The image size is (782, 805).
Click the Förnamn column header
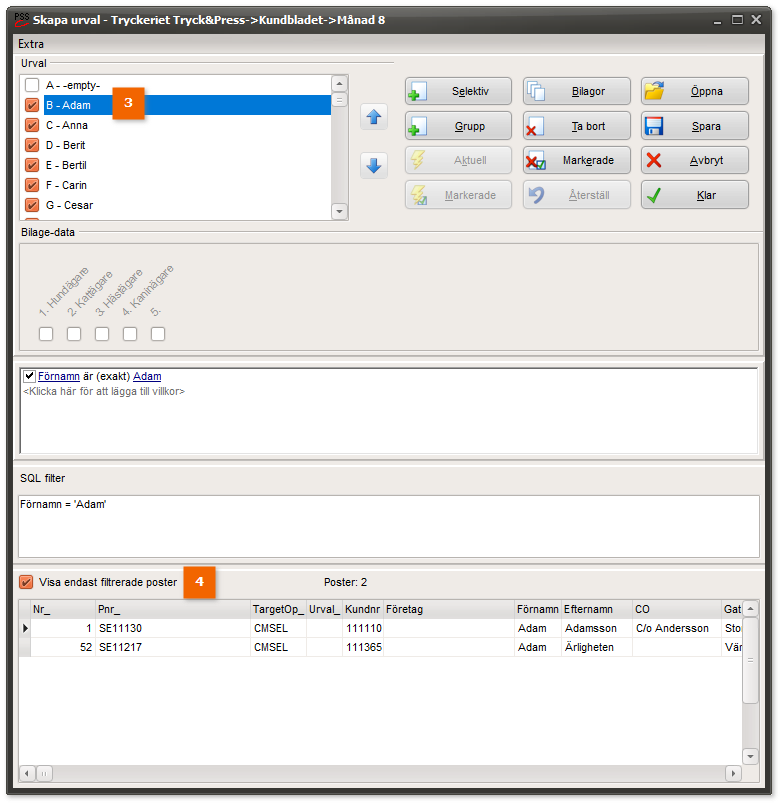coord(538,609)
